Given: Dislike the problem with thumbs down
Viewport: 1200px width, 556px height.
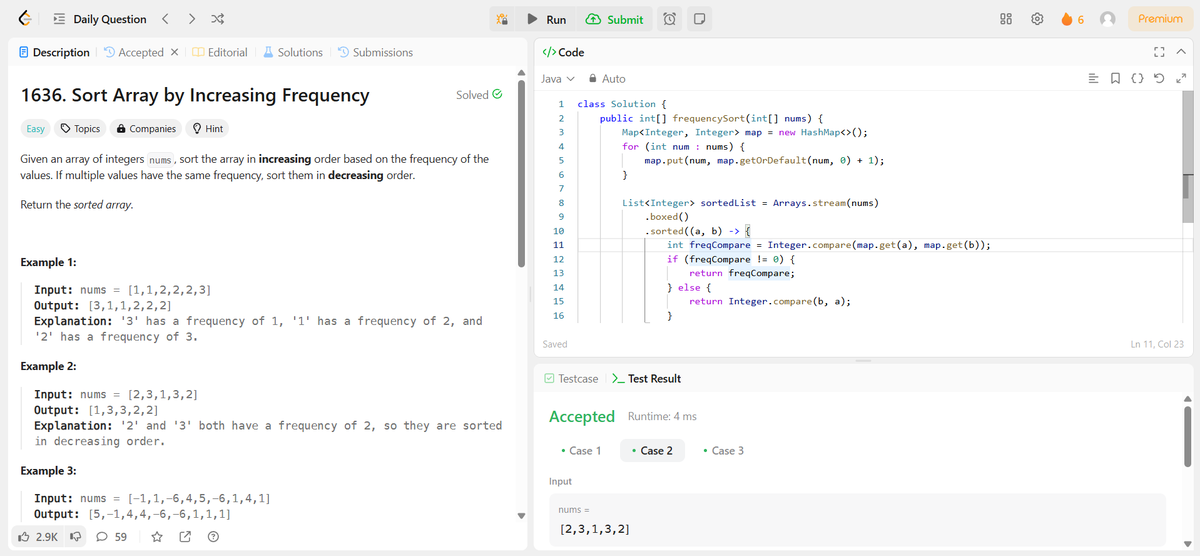Looking at the screenshot, I should coord(75,537).
